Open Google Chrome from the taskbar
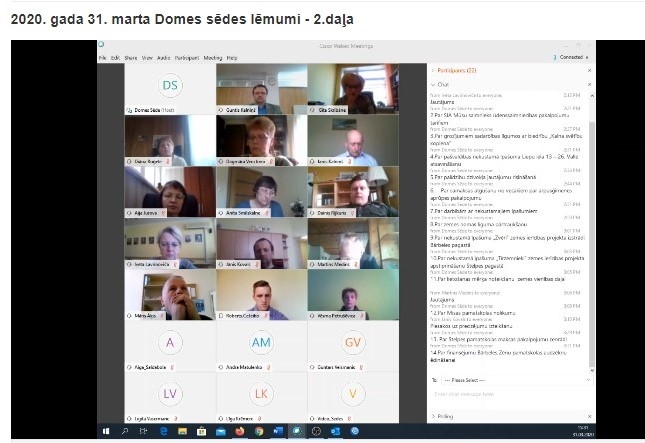645x443 pixels. click(x=259, y=431)
